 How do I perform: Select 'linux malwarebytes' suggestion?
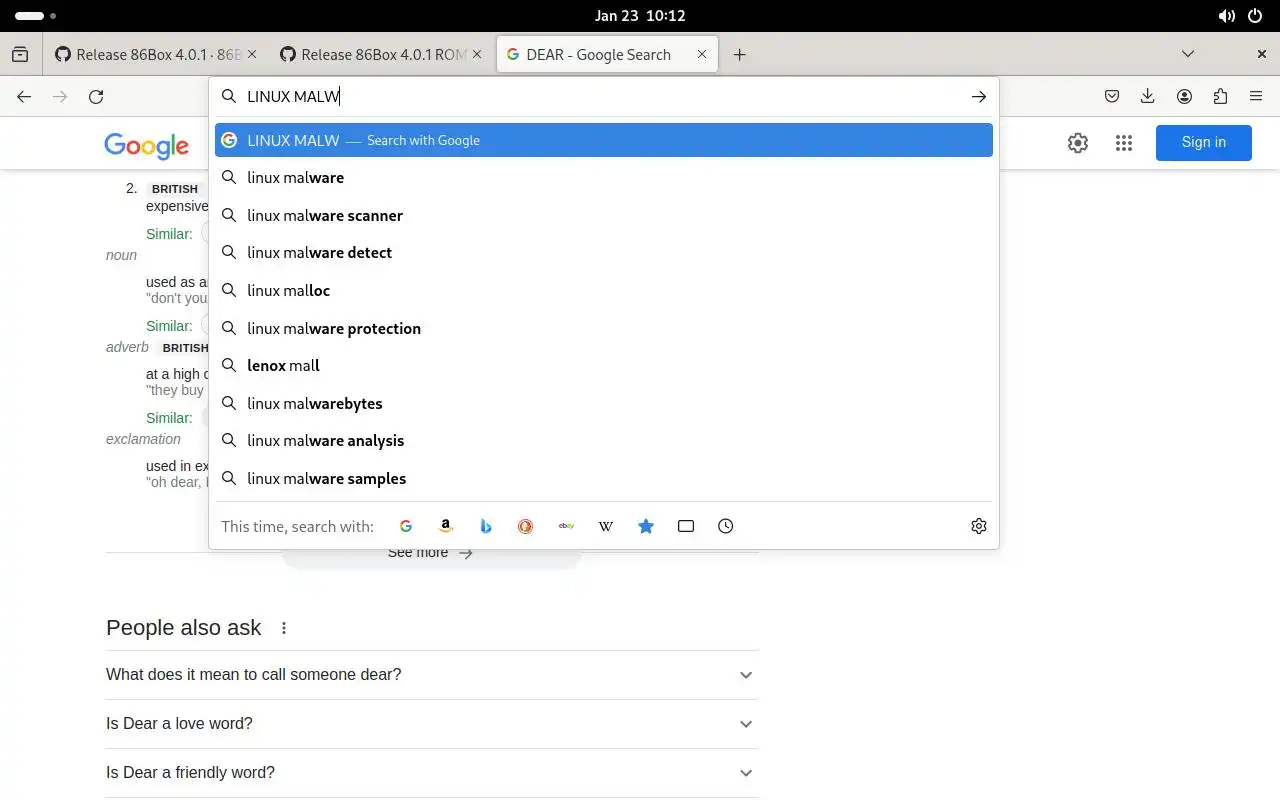coord(604,404)
